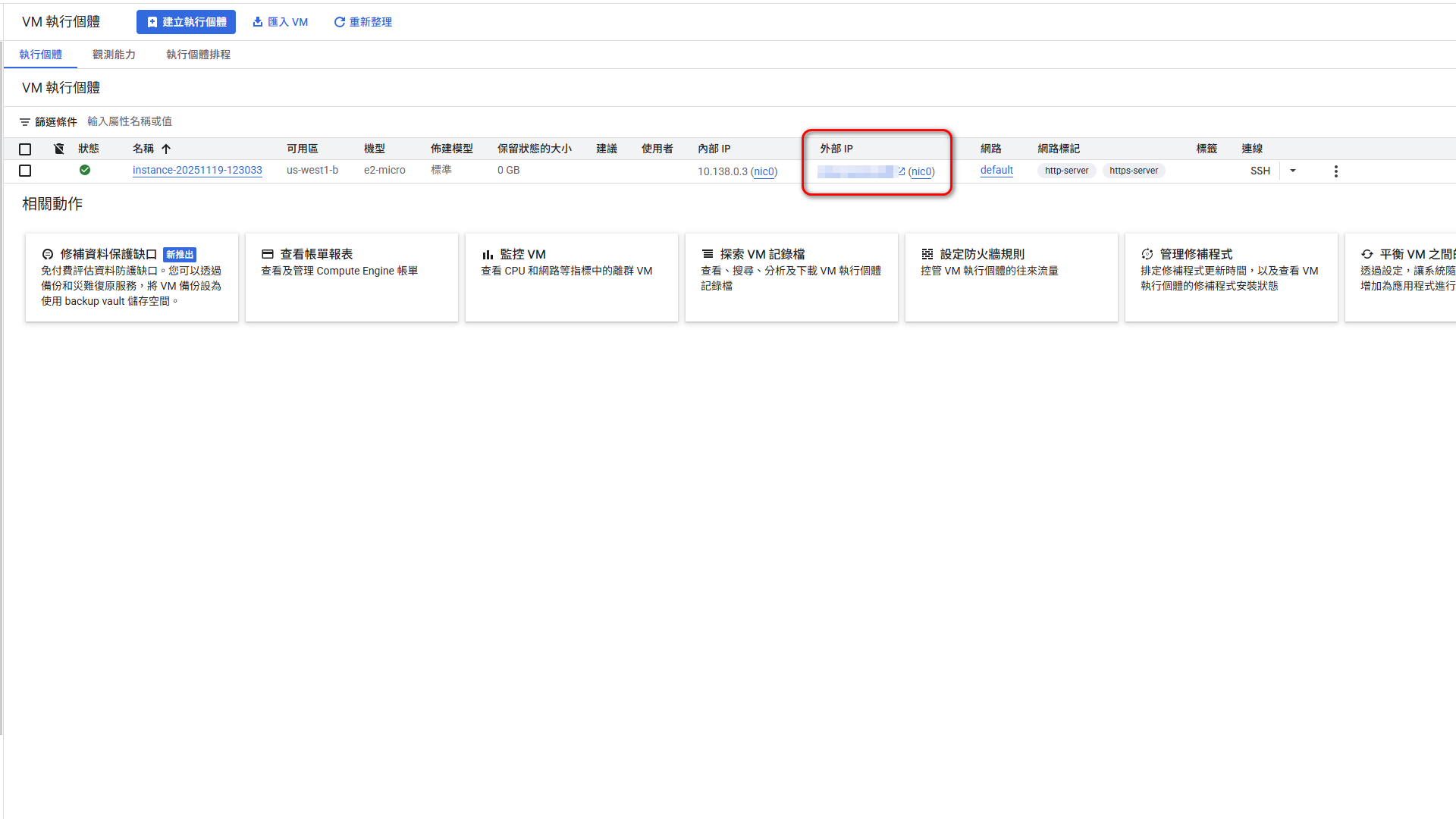The width and height of the screenshot is (1456, 819).
Task: Check the checkbox for instance-20251119-123033
Action: [x=25, y=171]
